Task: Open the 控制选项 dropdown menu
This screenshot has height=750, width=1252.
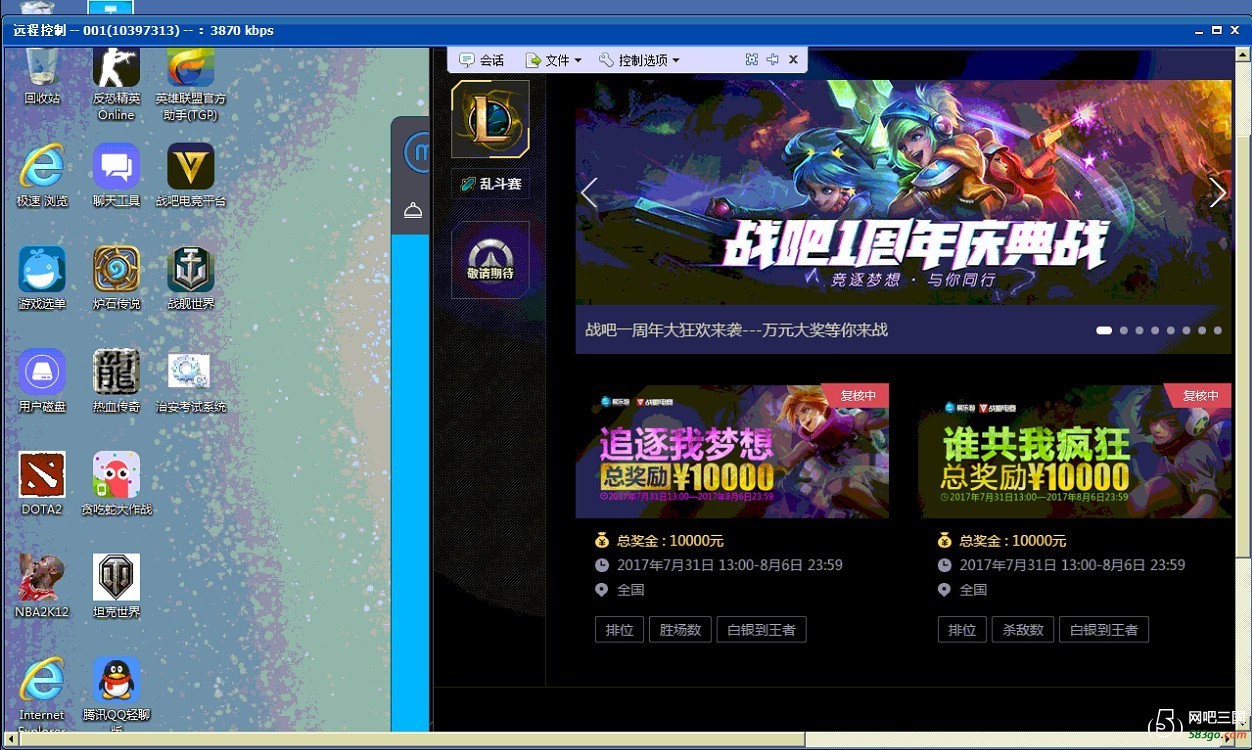Action: (x=639, y=60)
